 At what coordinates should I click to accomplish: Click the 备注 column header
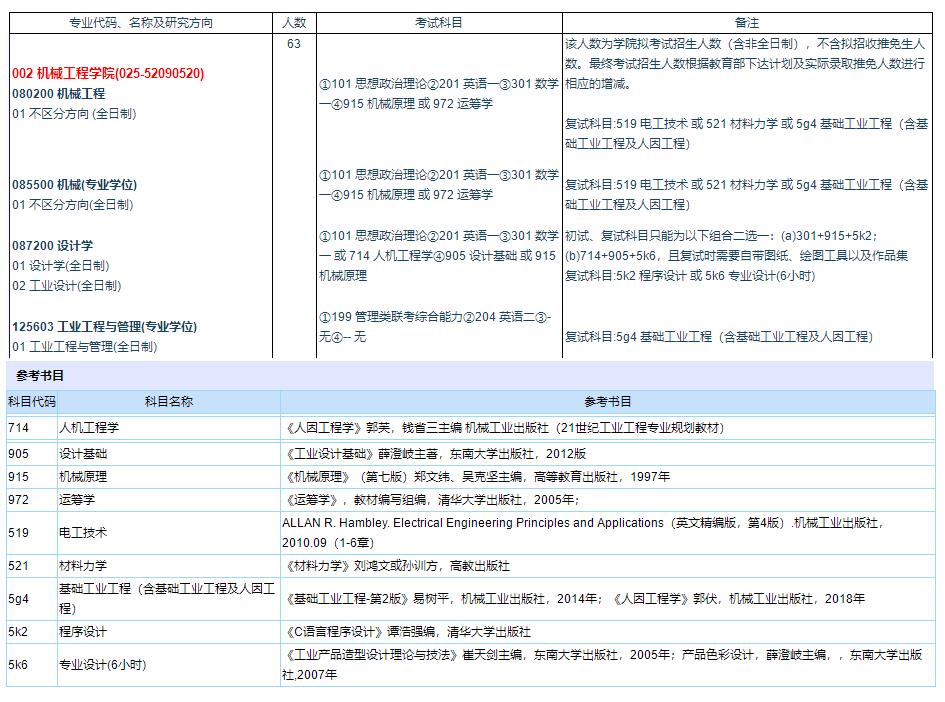746,23
